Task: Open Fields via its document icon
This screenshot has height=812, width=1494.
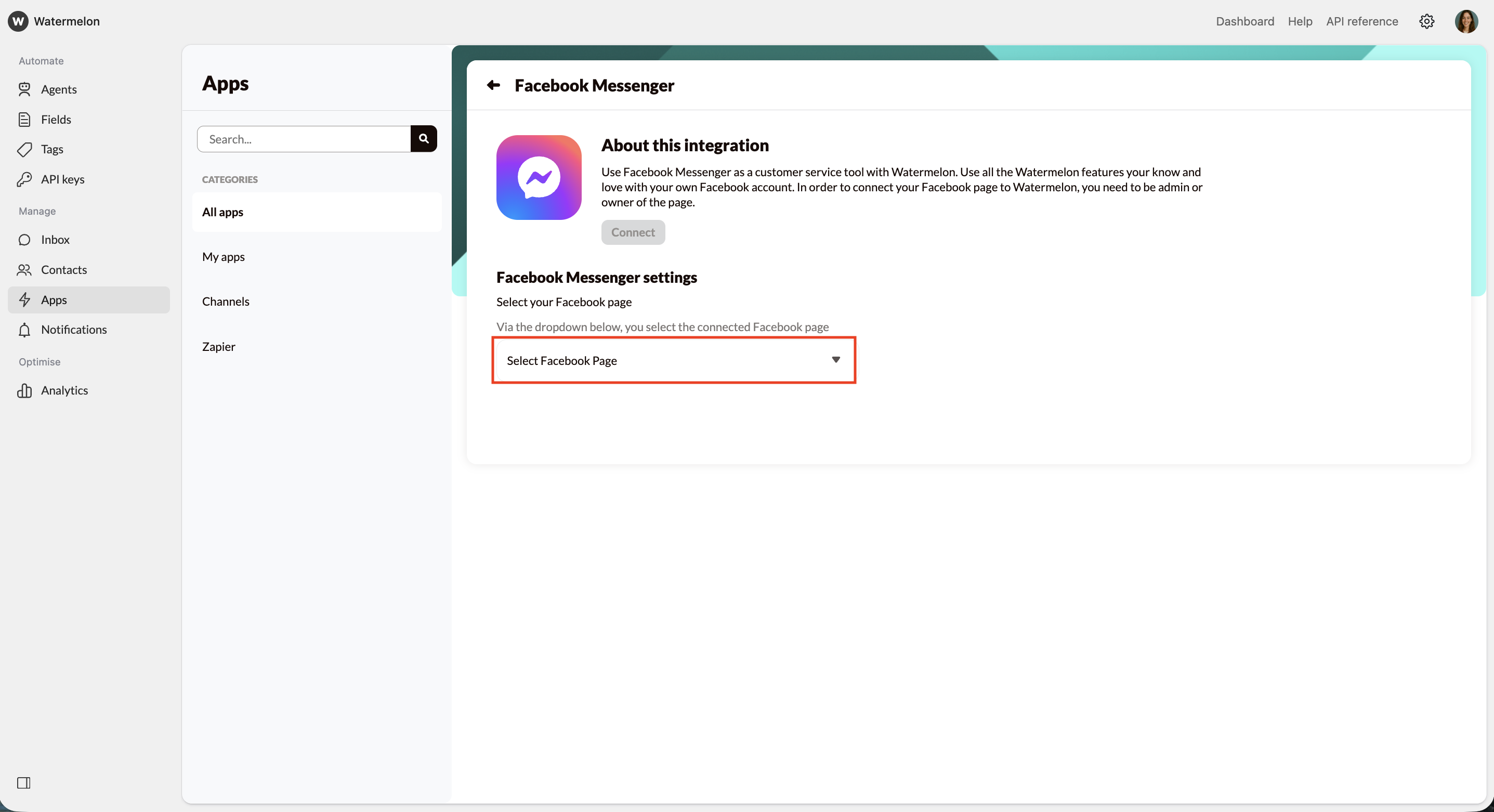Action: tap(25, 119)
